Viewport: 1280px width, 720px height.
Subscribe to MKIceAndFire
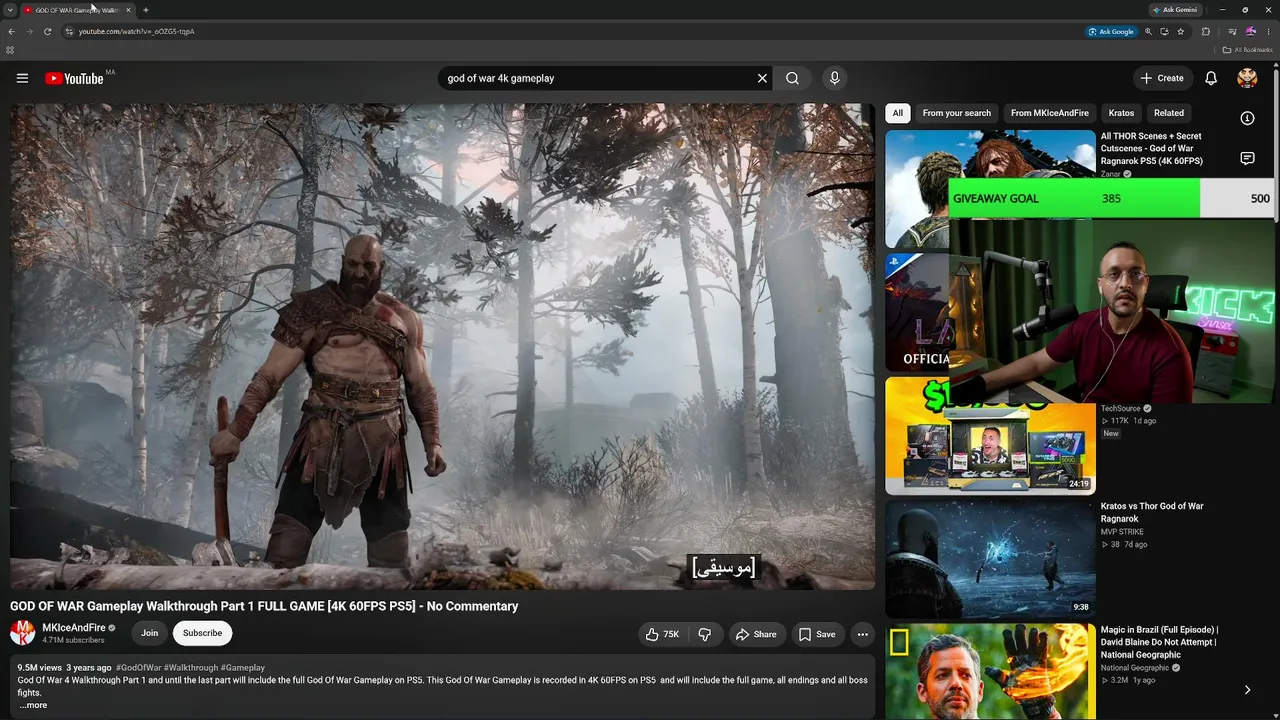[202, 633]
